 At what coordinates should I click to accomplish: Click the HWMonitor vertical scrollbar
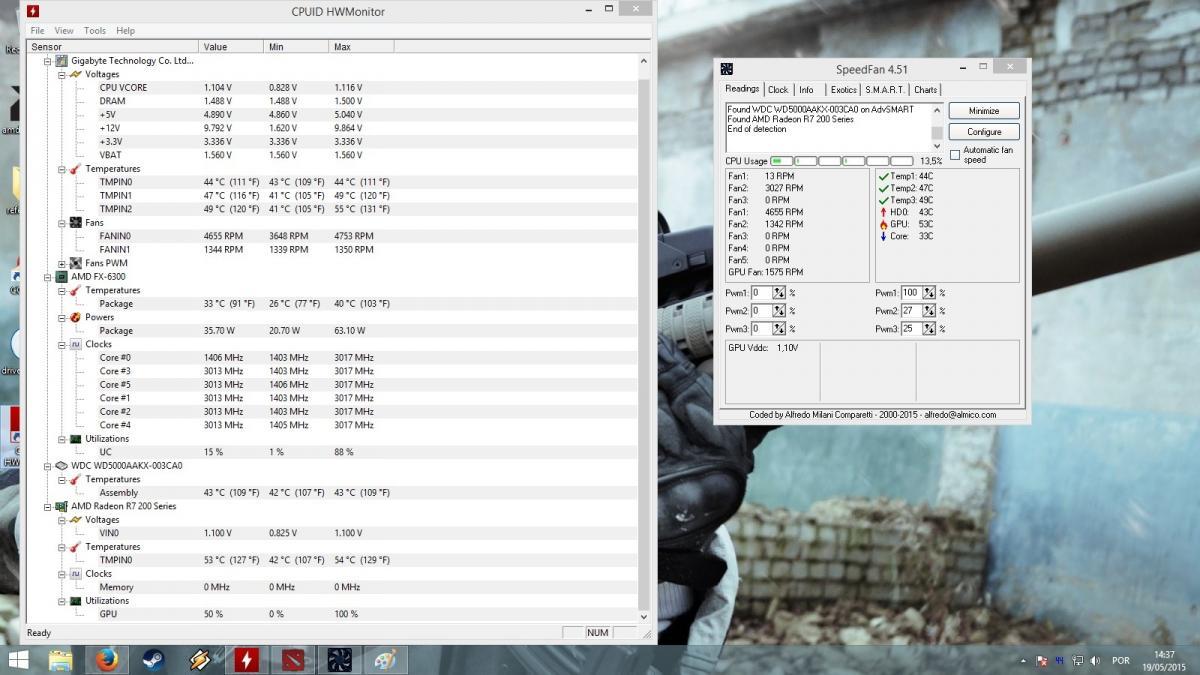pyautogui.click(x=644, y=338)
